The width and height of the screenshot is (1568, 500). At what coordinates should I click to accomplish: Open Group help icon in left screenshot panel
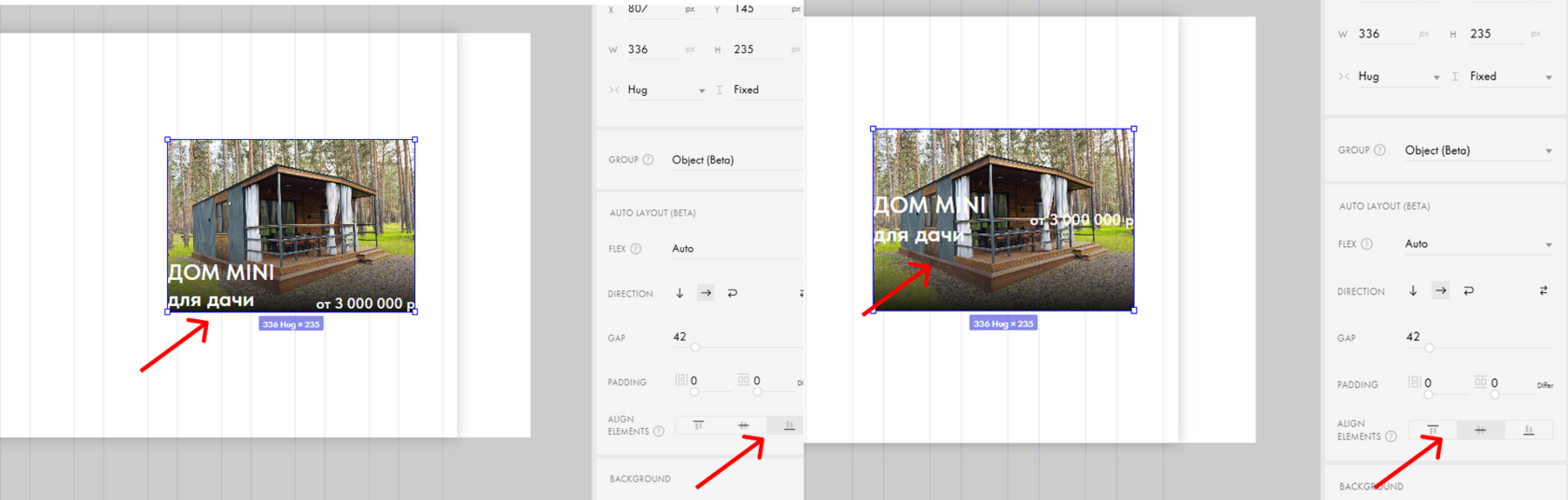coord(648,160)
